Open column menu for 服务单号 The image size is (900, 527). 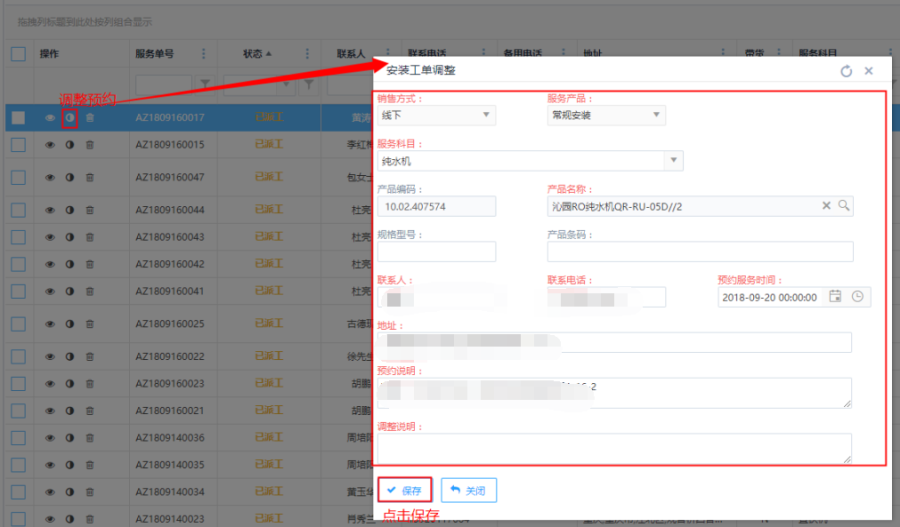click(205, 54)
